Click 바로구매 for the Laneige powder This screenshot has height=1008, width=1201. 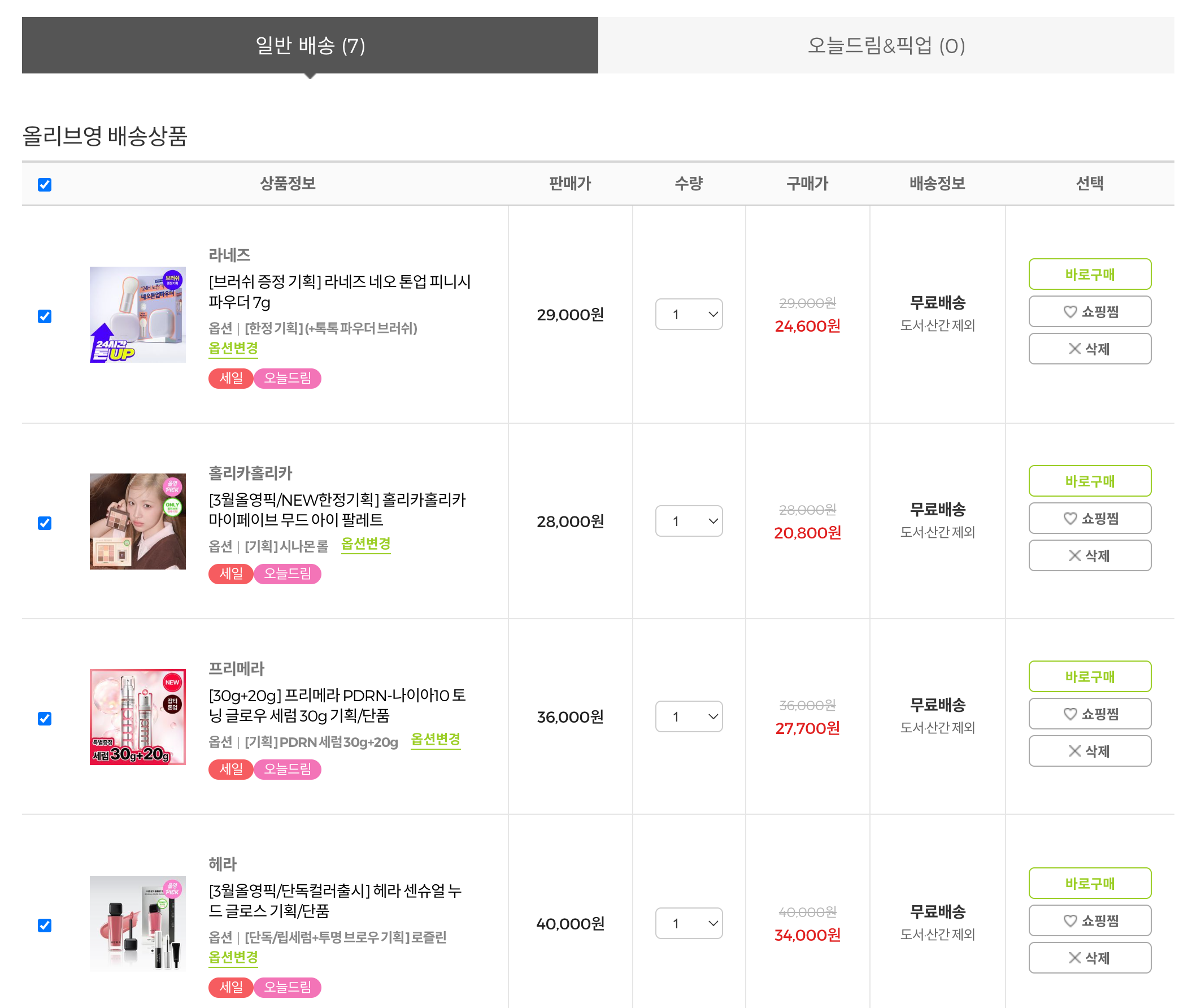[x=1090, y=274]
